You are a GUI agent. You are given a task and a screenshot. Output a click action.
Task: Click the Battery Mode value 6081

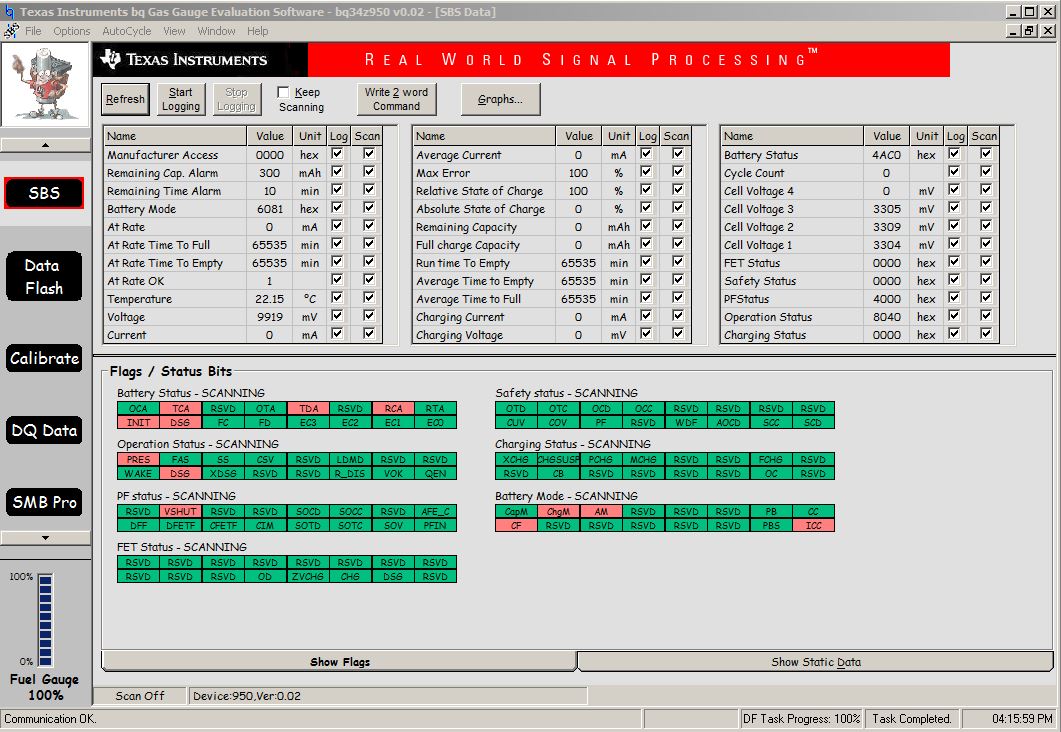tap(269, 209)
